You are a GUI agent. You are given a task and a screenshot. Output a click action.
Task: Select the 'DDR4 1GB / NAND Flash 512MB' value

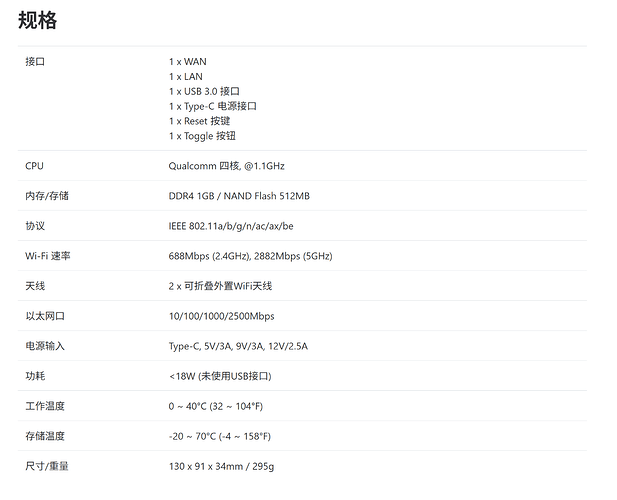click(239, 196)
